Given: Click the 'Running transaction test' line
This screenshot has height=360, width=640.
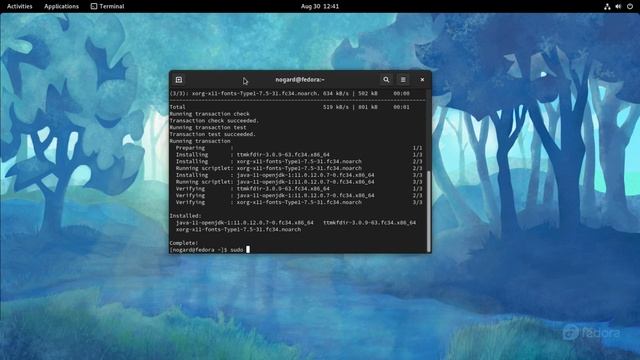Looking at the screenshot, I should [x=208, y=127].
